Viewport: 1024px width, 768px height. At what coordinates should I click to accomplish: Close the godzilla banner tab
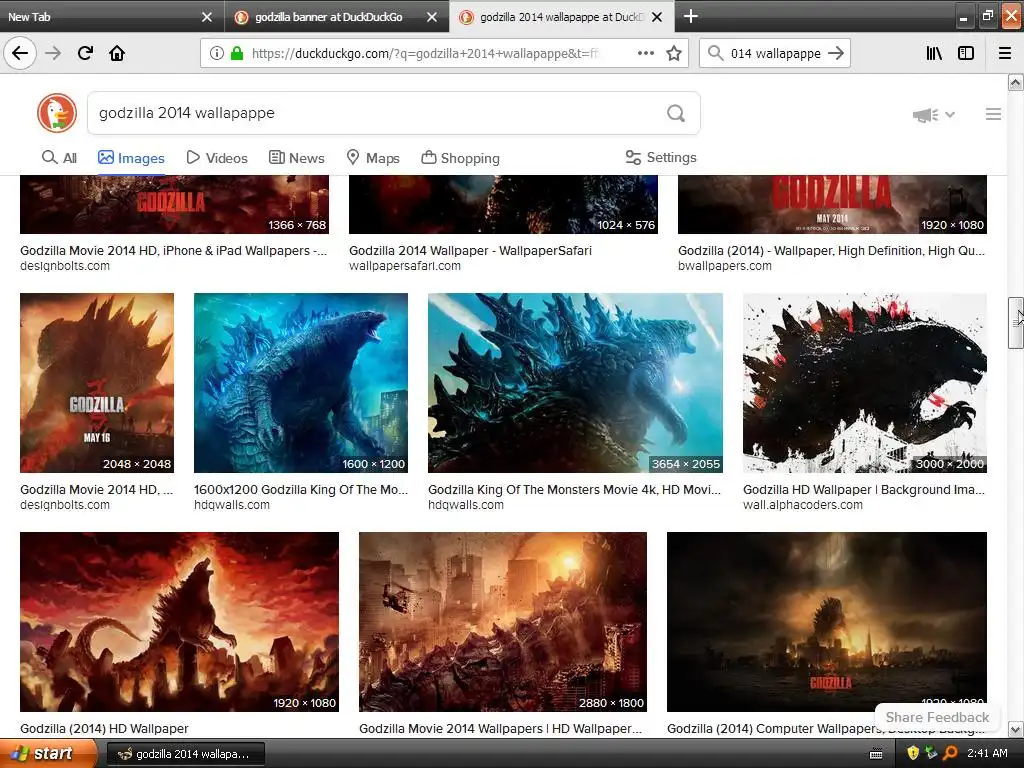coord(432,17)
